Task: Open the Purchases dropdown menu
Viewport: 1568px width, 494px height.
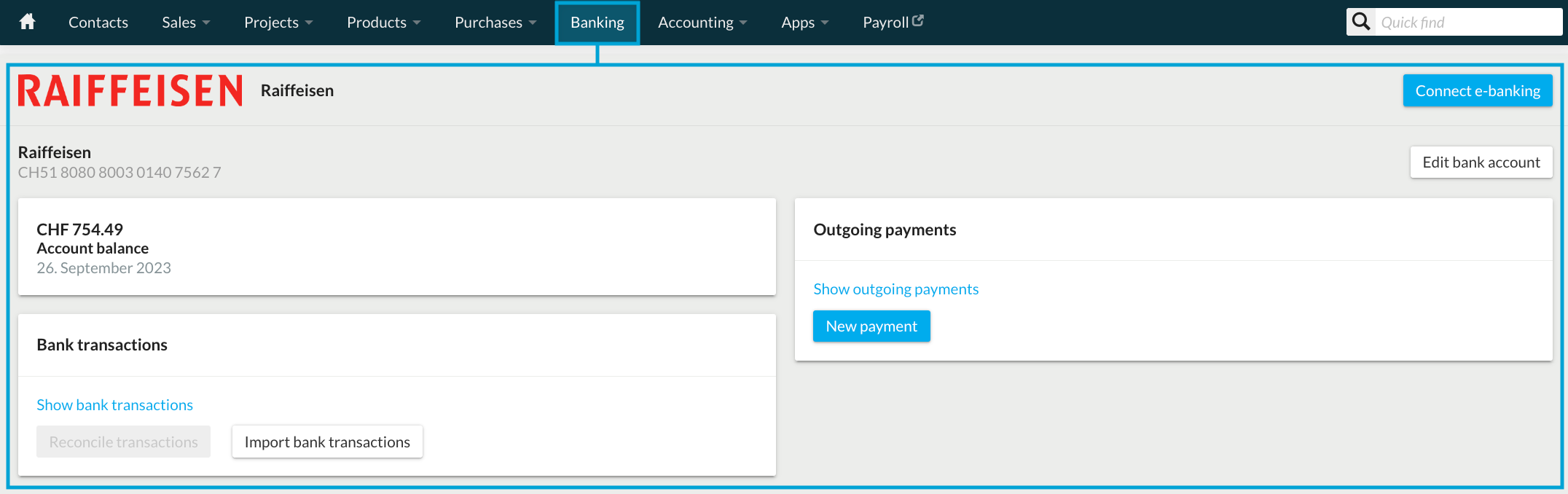Action: [x=495, y=23]
